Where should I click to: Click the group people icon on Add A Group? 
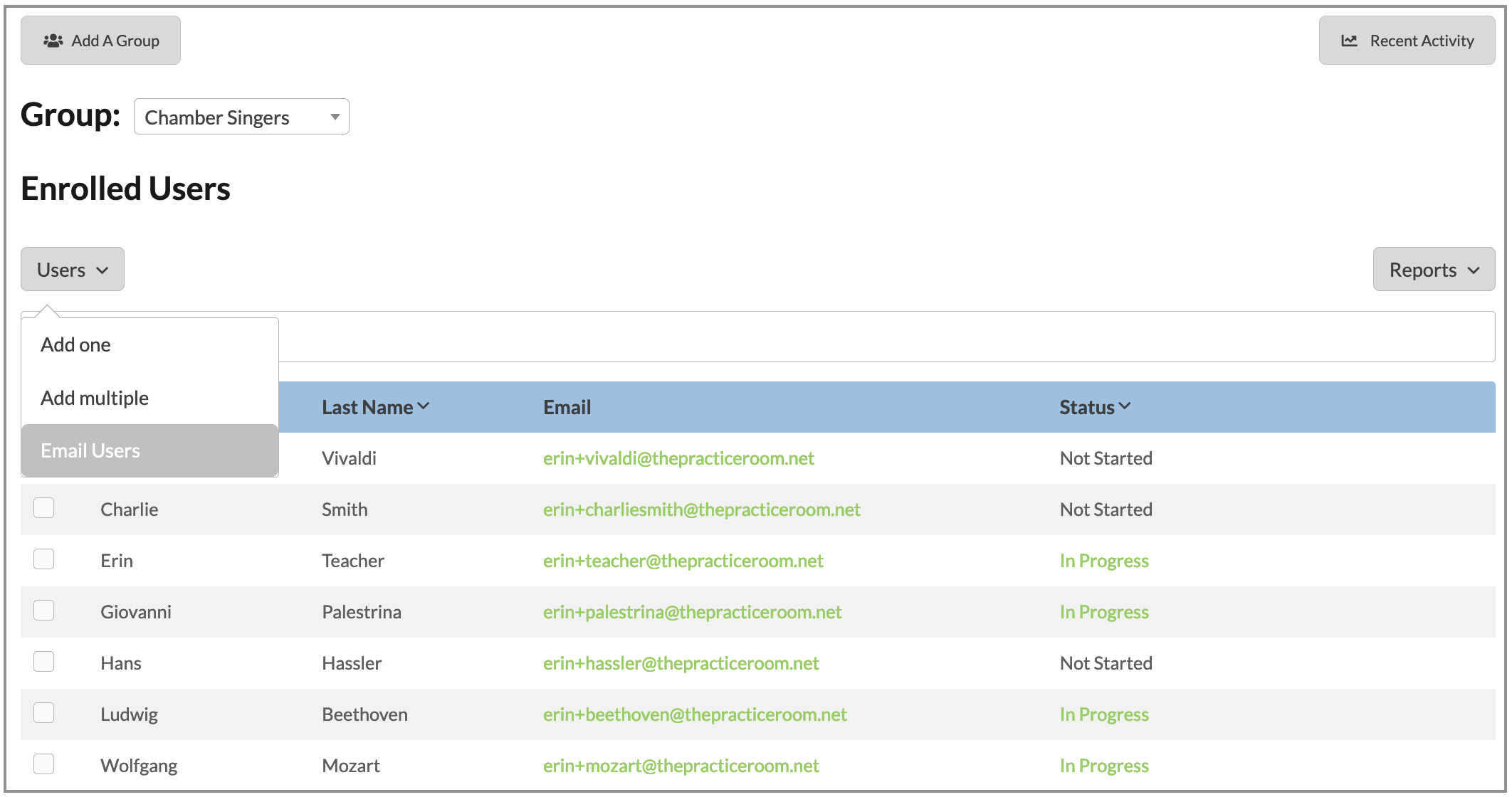click(x=53, y=41)
